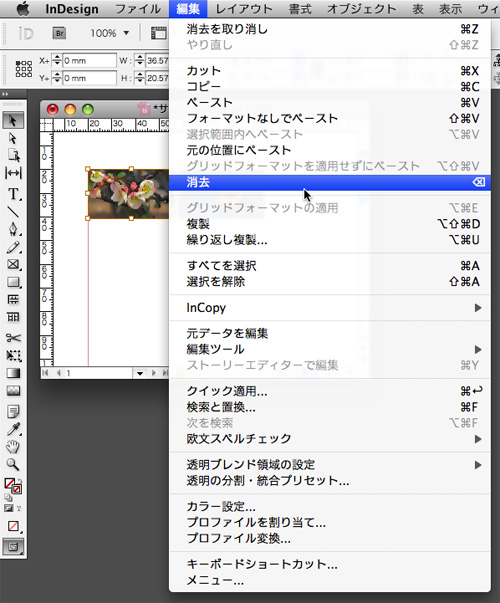Open the page number dropdown in document window
Viewport: 500px width, 603px height.
pyautogui.click(x=140, y=373)
